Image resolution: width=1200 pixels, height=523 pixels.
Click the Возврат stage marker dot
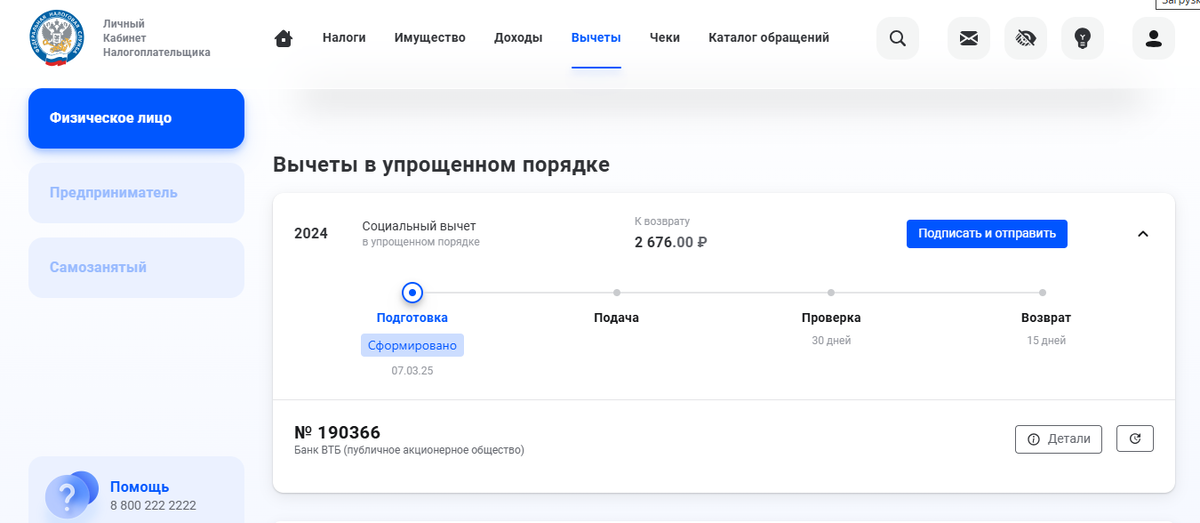(1043, 293)
